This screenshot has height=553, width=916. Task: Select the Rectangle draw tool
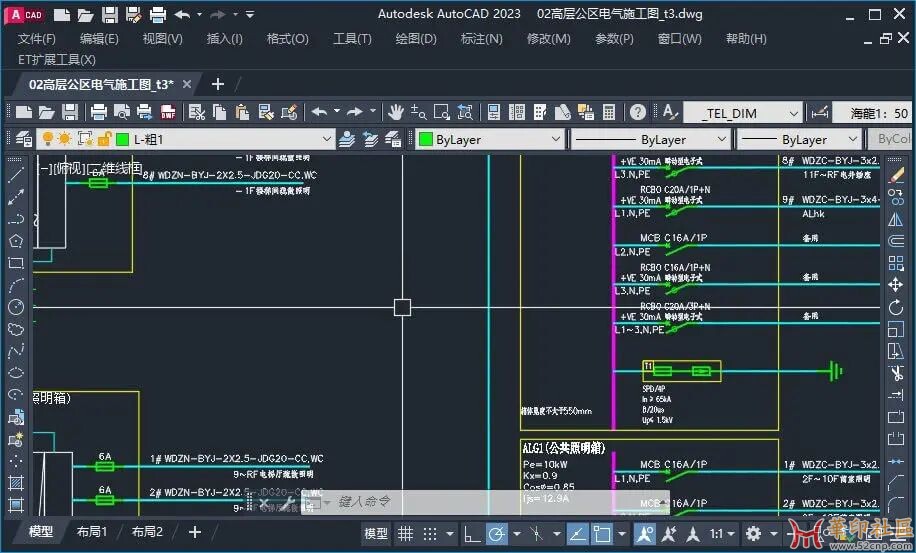point(16,263)
